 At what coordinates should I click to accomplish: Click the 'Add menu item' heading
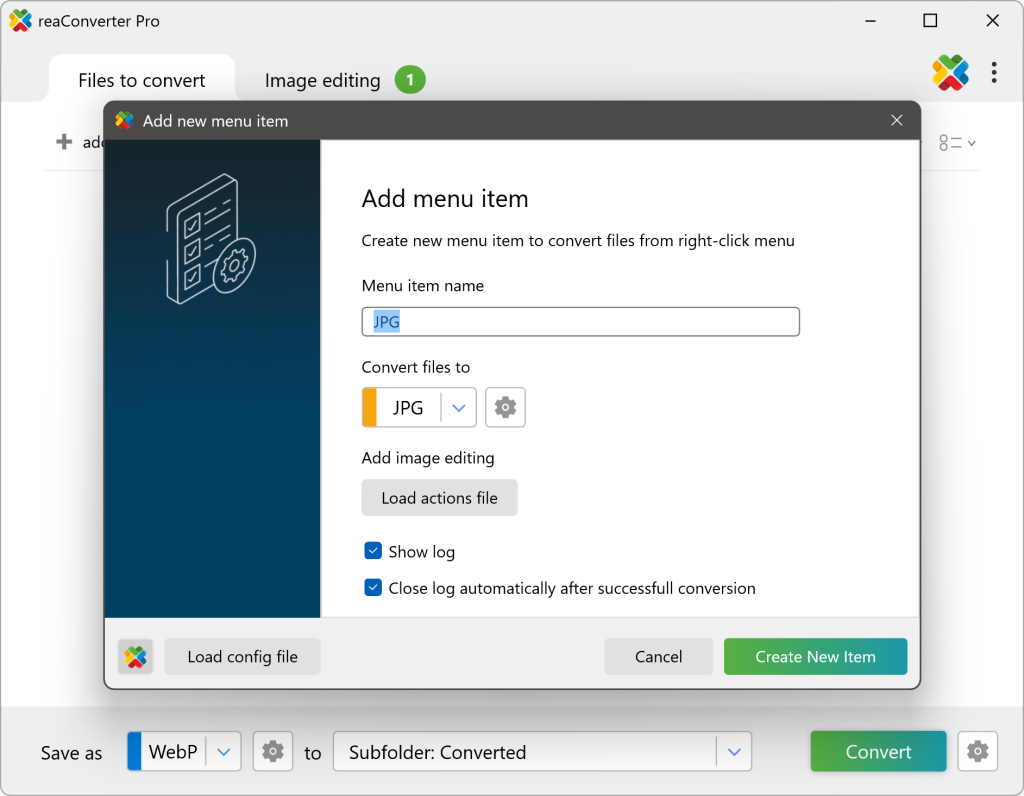click(x=445, y=199)
